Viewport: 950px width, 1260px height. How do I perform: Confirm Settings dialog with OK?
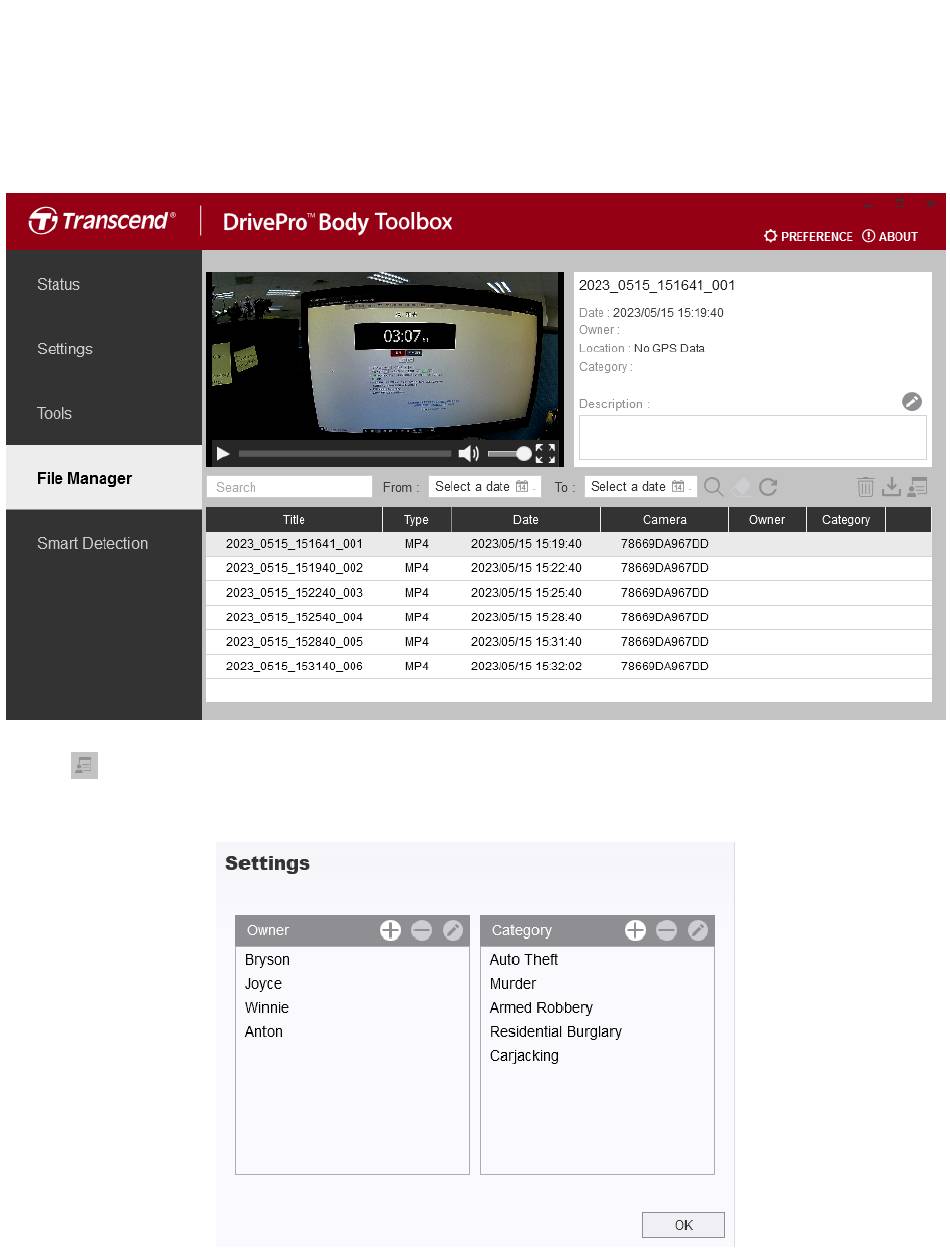683,1225
